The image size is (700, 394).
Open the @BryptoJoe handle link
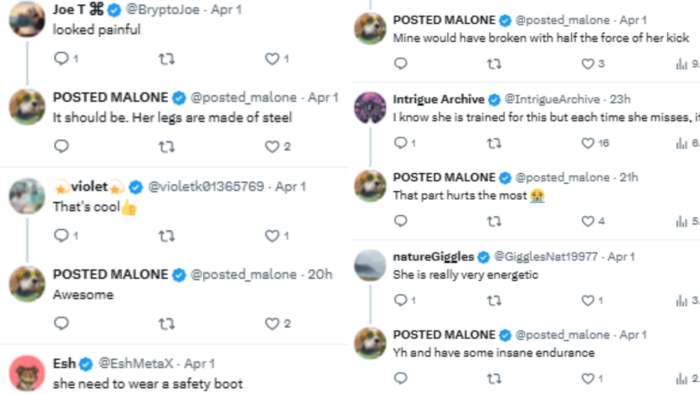click(x=162, y=9)
